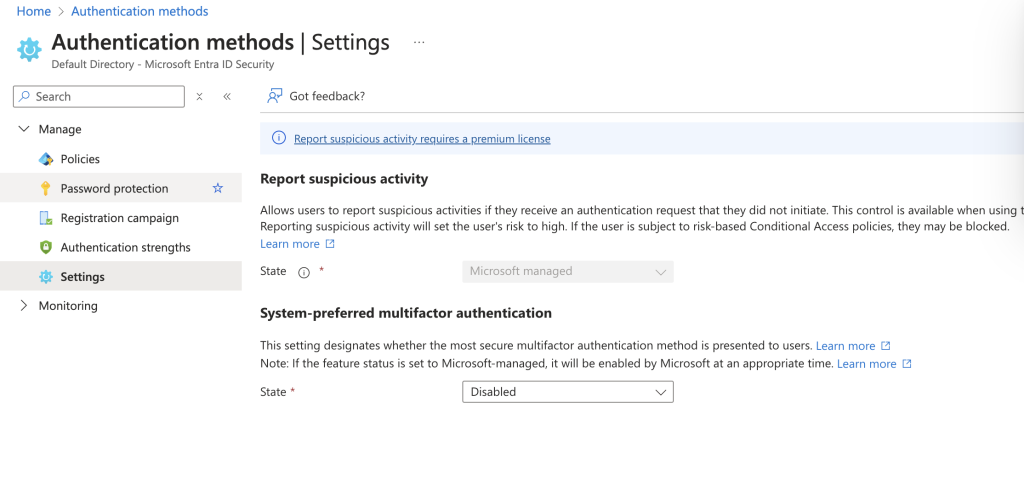The height and width of the screenshot is (480, 1024).
Task: Open premium license requirement link in banner
Action: point(422,138)
